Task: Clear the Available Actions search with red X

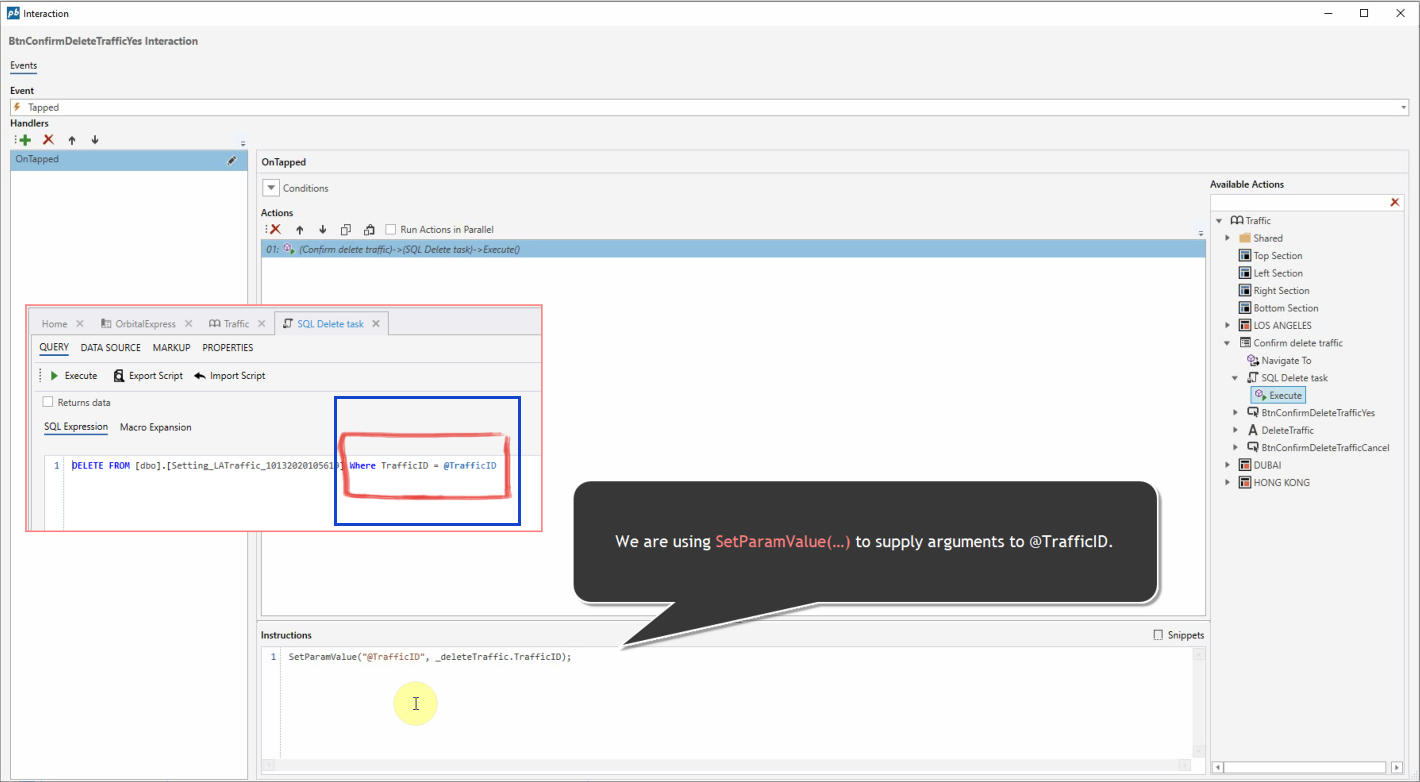Action: pos(1395,203)
